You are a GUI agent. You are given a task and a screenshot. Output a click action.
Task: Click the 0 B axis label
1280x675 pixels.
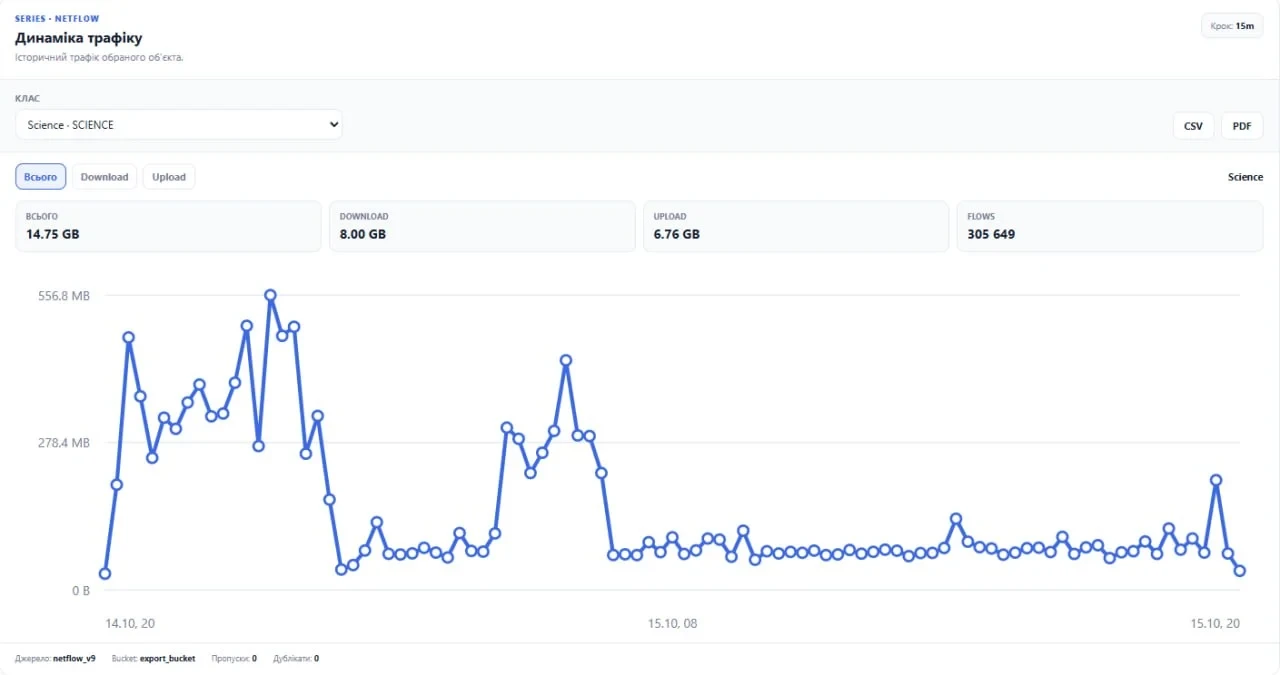coord(80,590)
